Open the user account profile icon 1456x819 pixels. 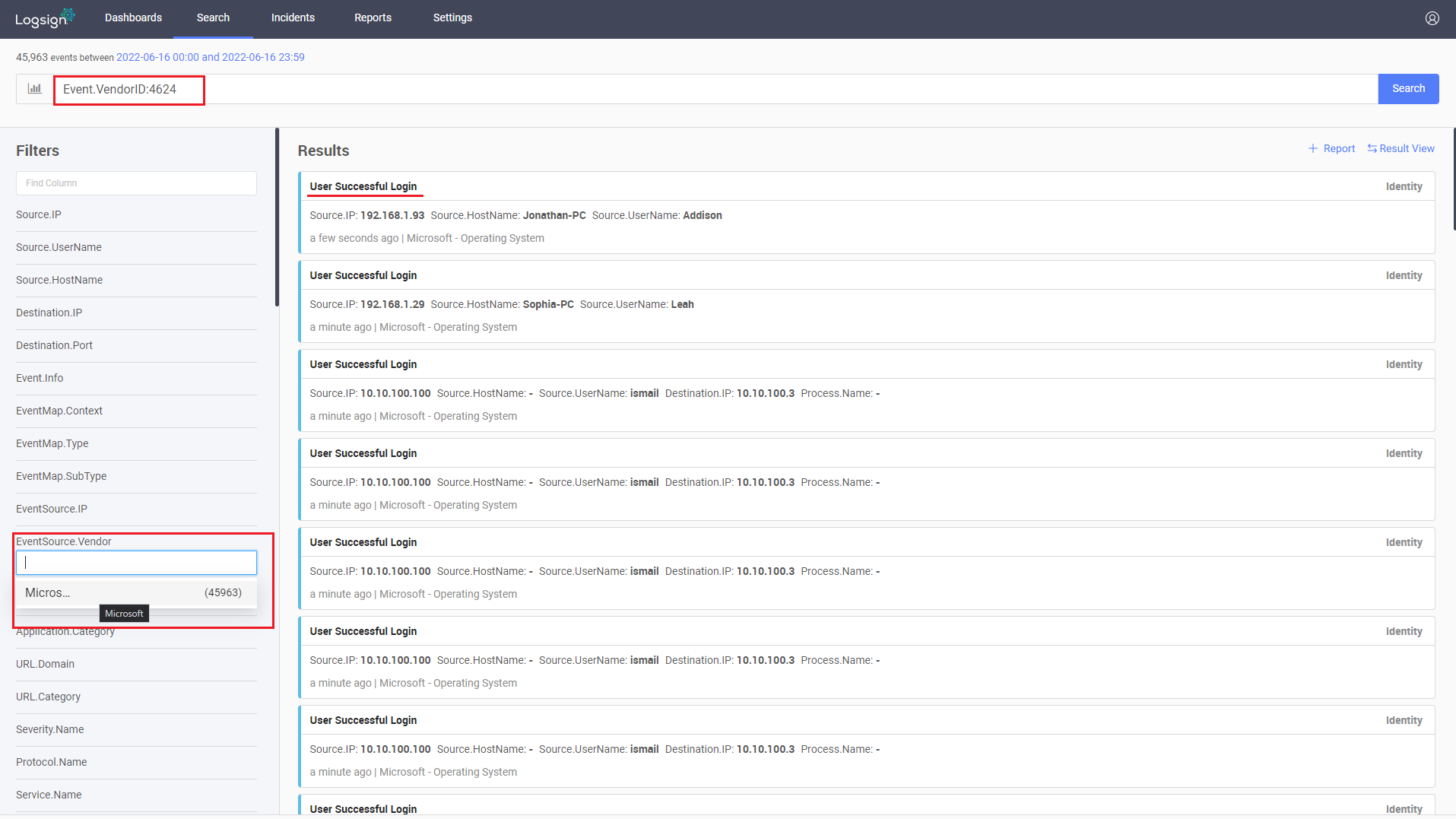point(1432,18)
